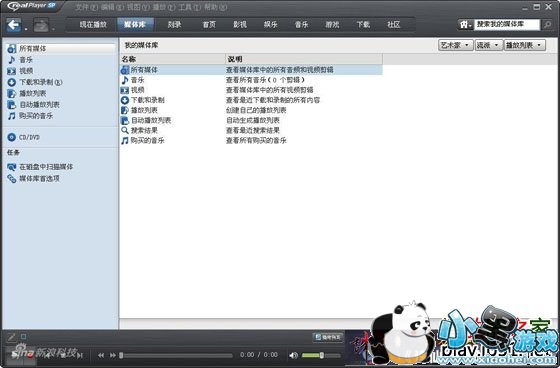This screenshot has width=560, height=368.
Task: Select the 所有媒体 row icon in the list
Action: (125, 70)
